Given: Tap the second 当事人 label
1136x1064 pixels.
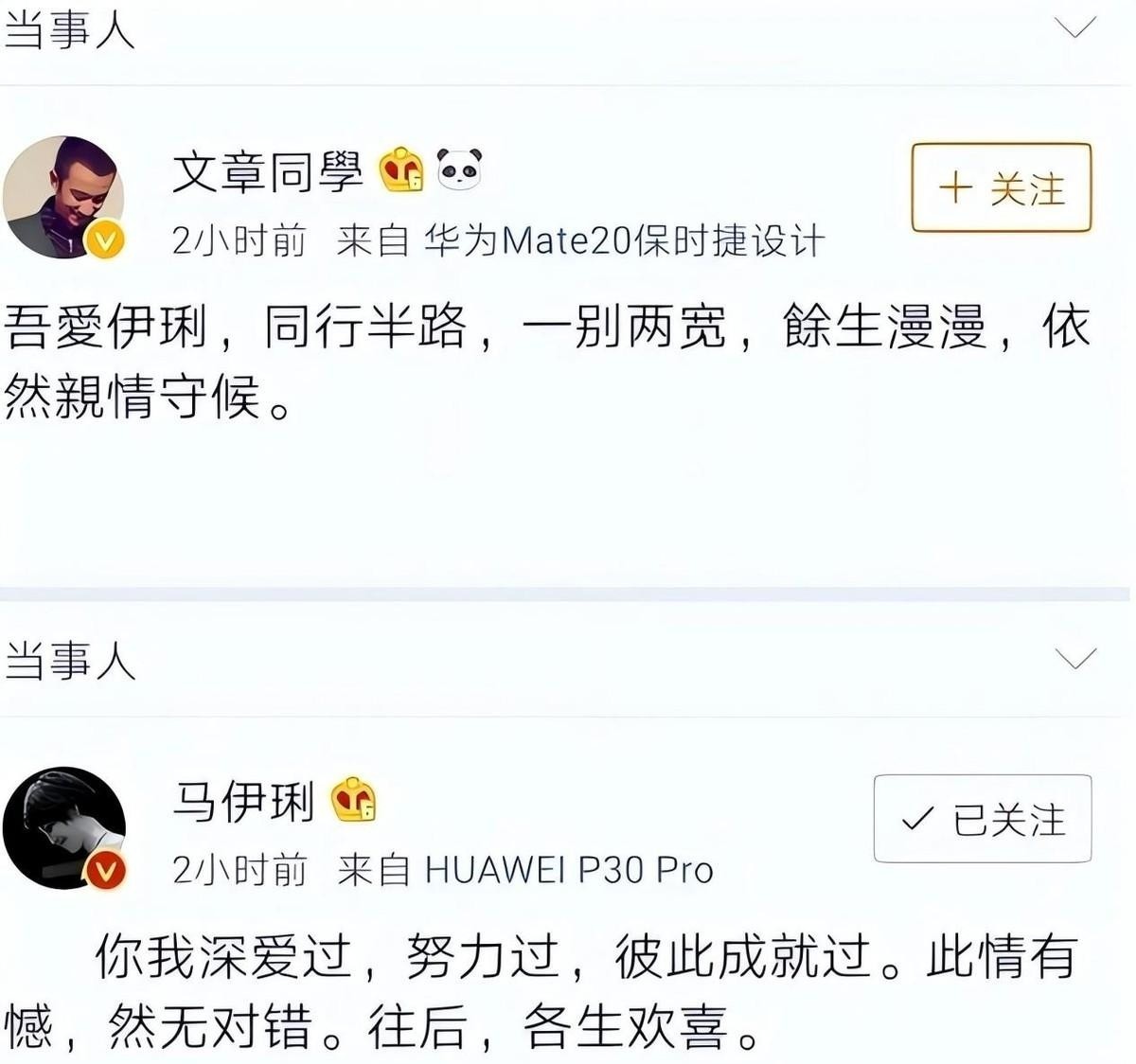Looking at the screenshot, I should pos(70,659).
